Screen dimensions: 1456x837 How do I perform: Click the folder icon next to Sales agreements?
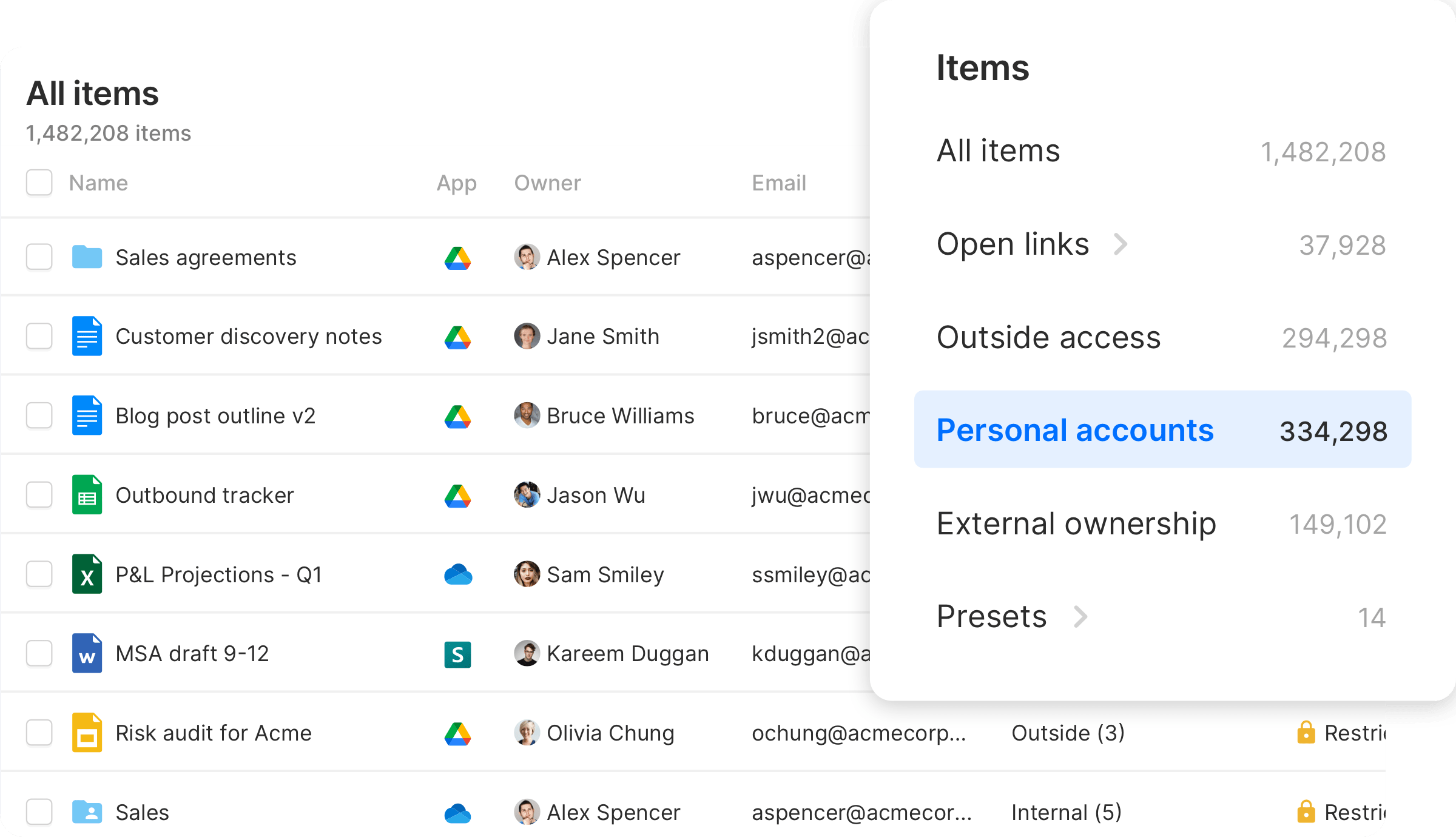pyautogui.click(x=86, y=257)
